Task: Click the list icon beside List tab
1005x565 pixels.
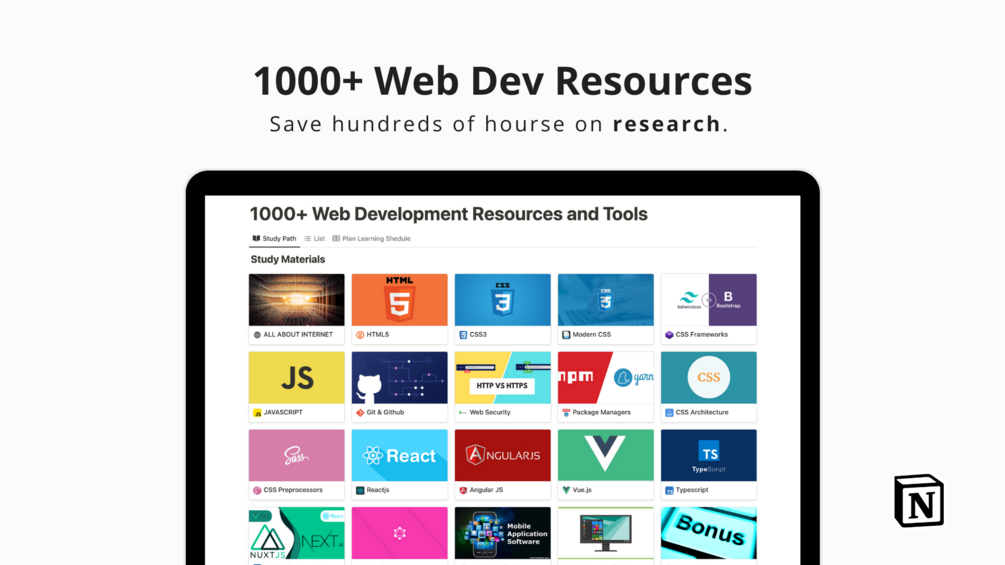Action: (x=308, y=238)
